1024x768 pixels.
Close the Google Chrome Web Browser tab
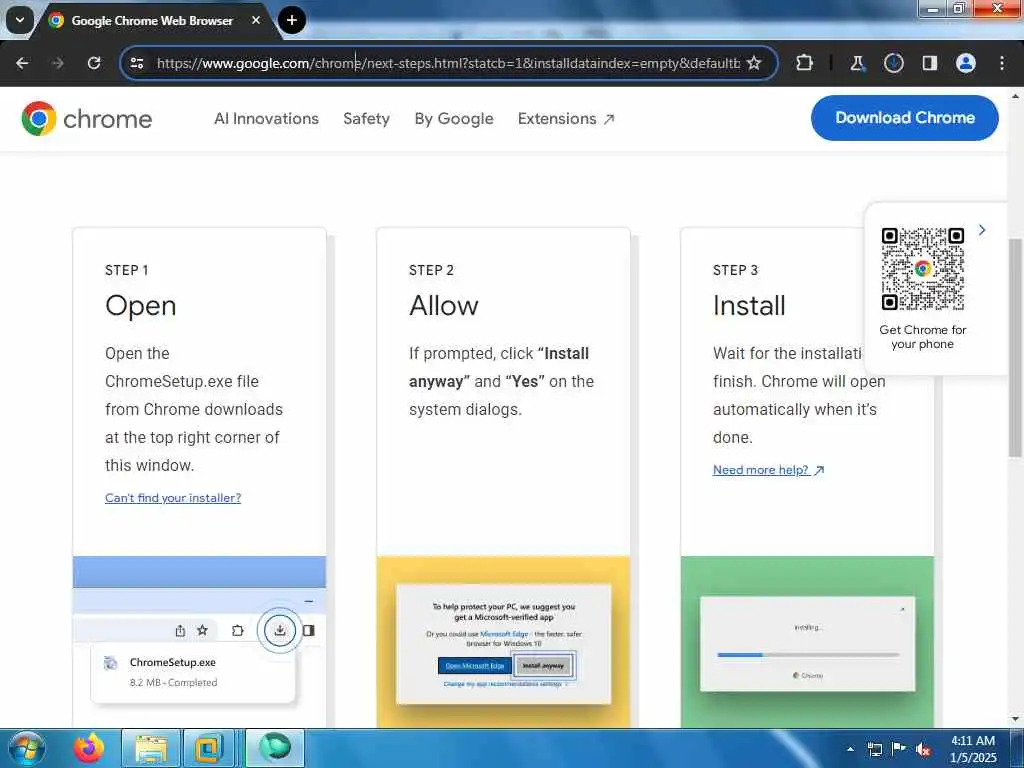tap(256, 20)
